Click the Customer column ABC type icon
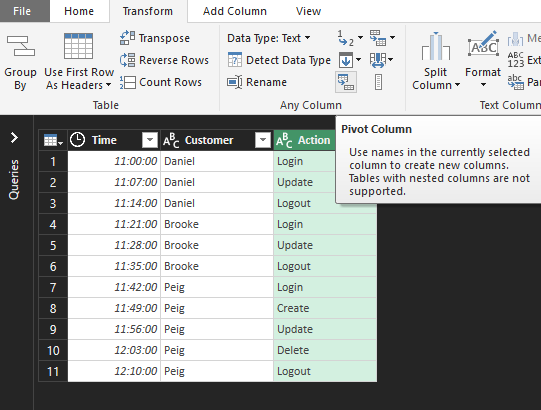Viewport: 541px width, 410px height. click(171, 140)
